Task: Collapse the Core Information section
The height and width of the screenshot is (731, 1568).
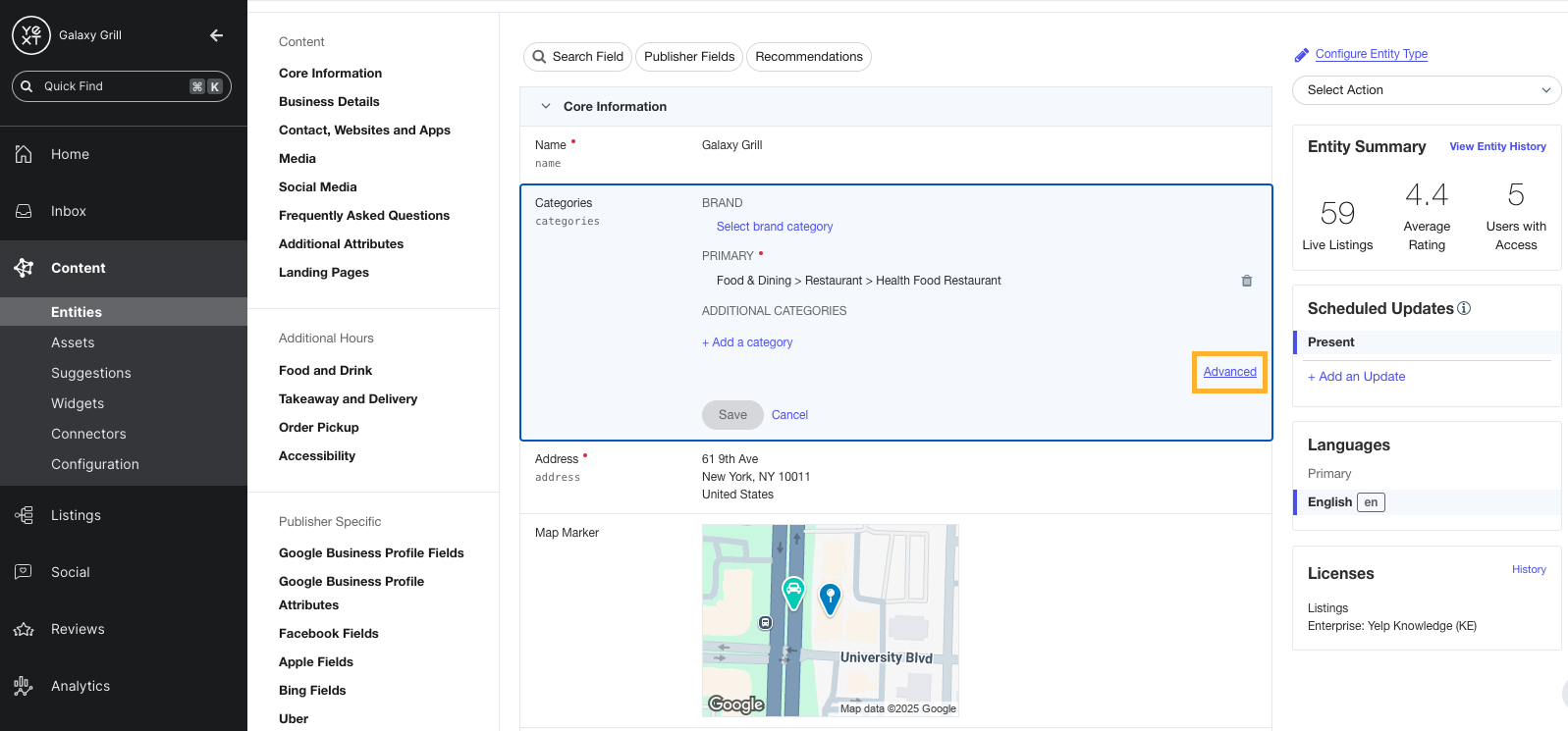Action: 546,106
